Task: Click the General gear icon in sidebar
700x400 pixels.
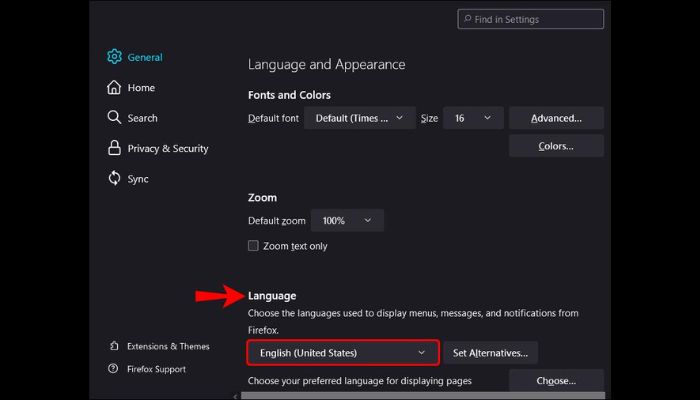Action: (x=114, y=57)
